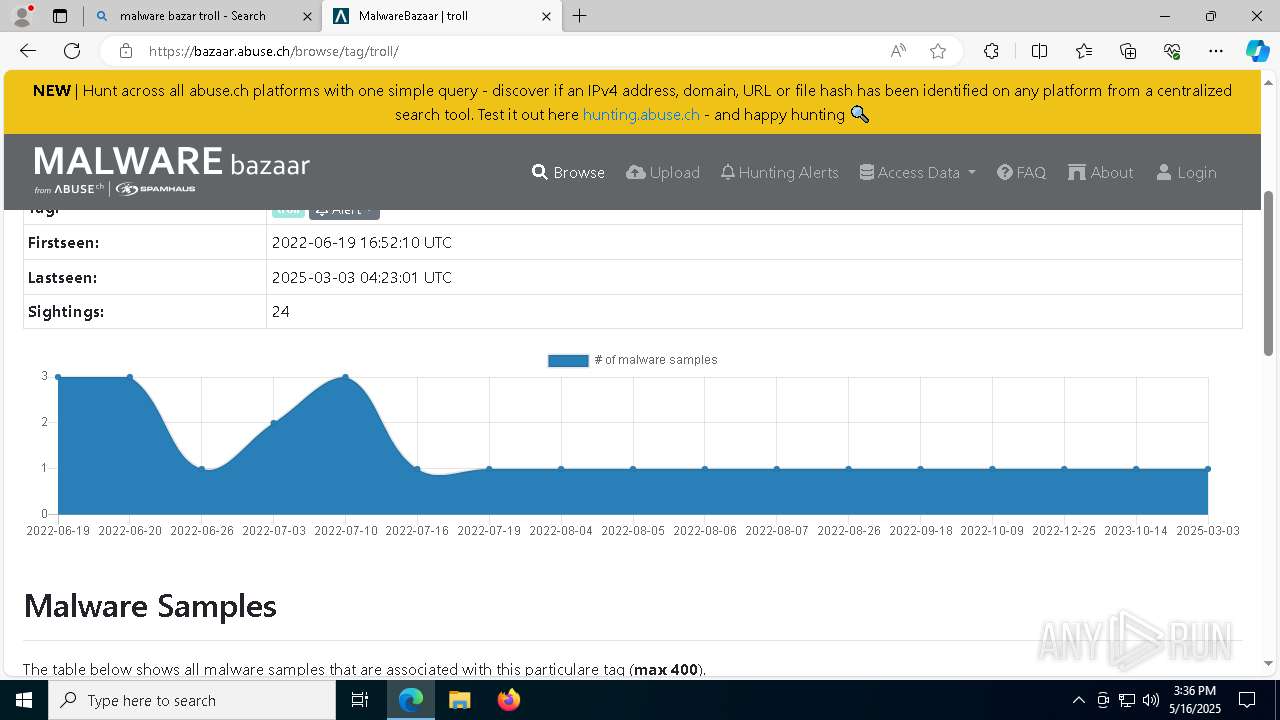1280x720 pixels.
Task: Open profile avatar icon
Action: click(22, 16)
